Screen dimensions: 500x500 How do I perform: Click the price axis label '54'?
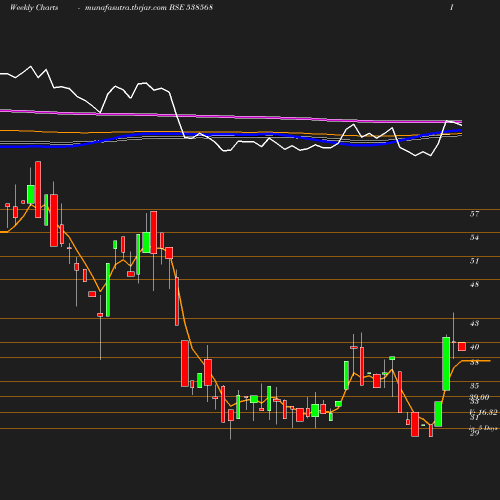pyautogui.click(x=474, y=238)
